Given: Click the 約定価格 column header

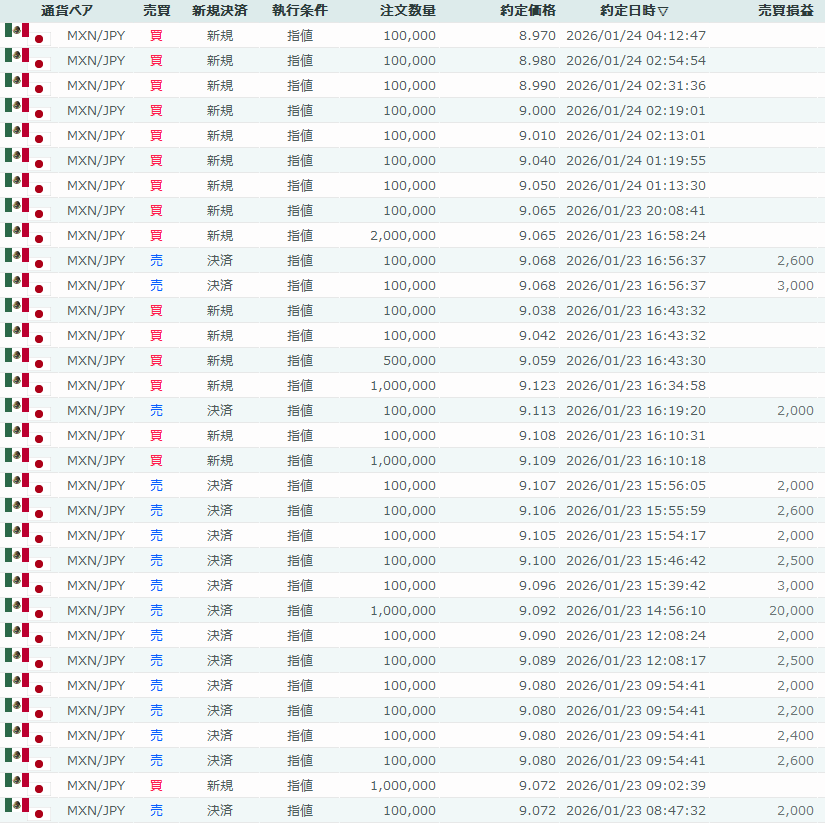Looking at the screenshot, I should (x=527, y=11).
